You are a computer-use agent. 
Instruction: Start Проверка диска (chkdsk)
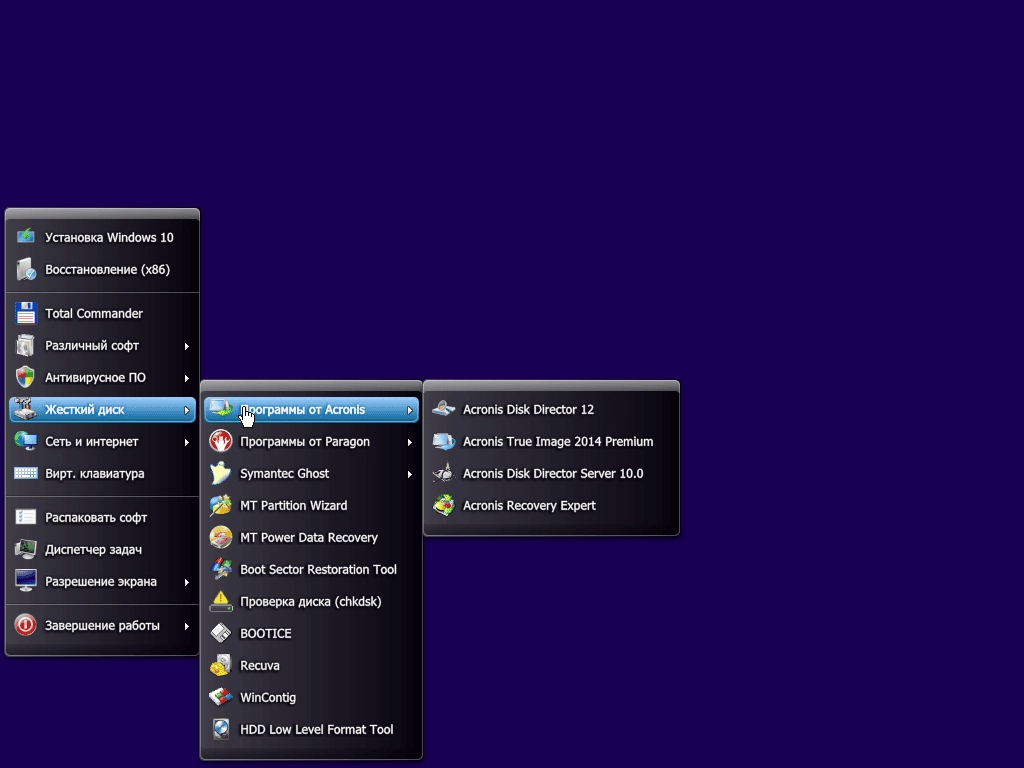pos(312,601)
